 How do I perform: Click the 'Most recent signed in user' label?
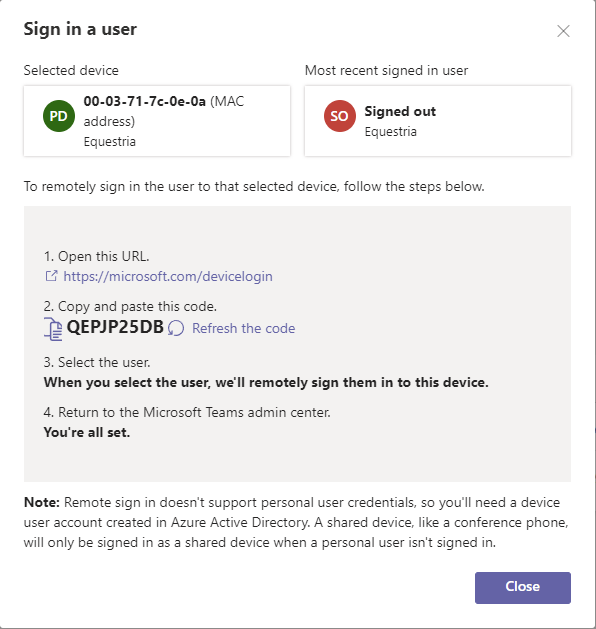[x=386, y=70]
